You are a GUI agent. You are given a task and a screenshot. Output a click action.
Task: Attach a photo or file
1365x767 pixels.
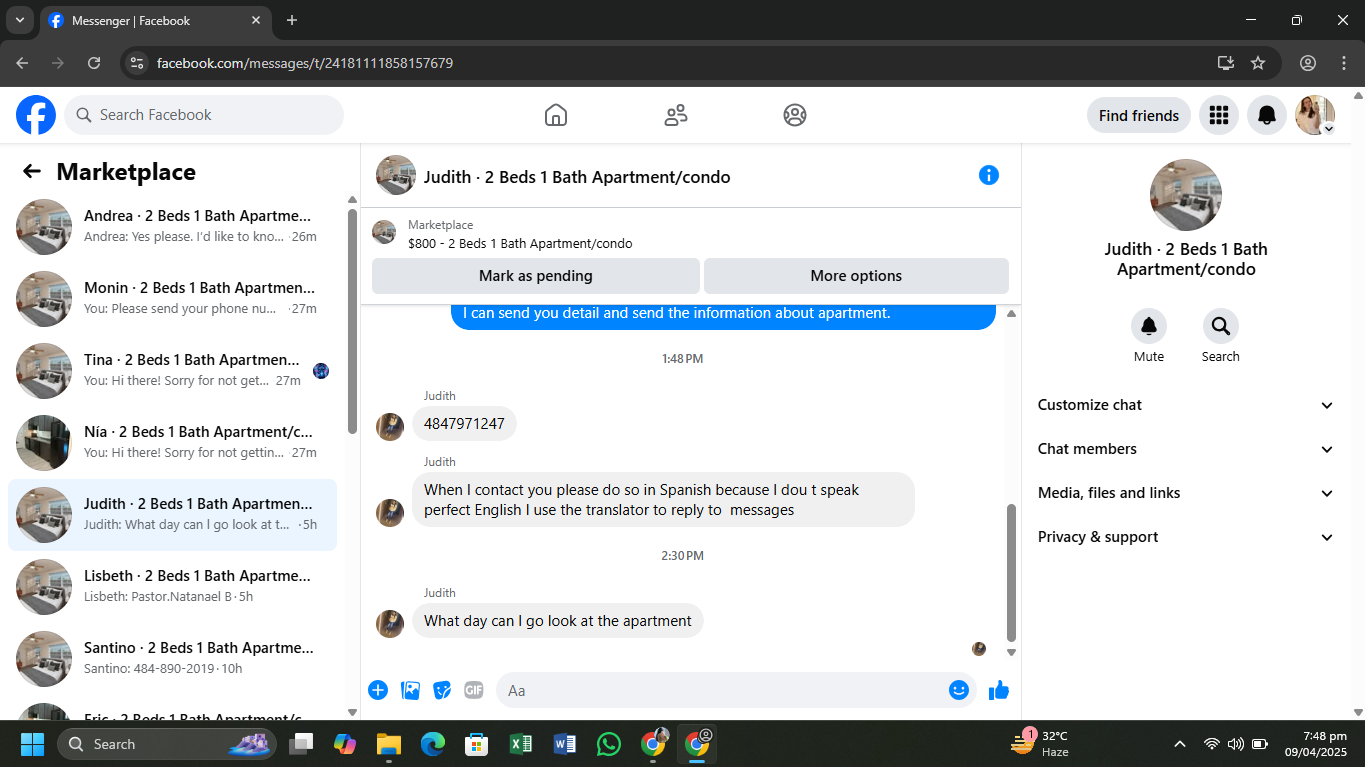[x=410, y=690]
